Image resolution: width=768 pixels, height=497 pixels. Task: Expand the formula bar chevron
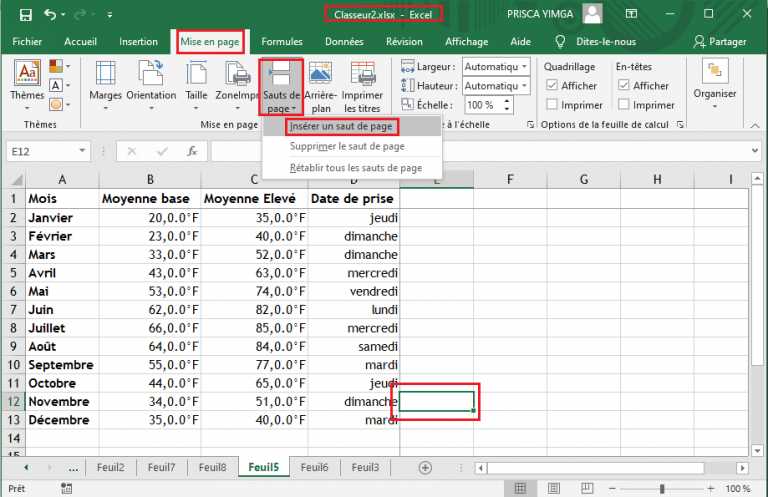[x=755, y=151]
